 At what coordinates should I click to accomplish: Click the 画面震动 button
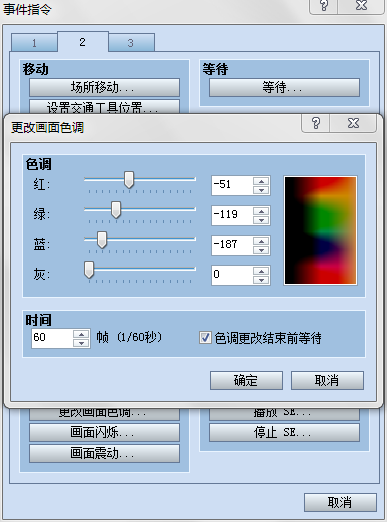tap(104, 453)
